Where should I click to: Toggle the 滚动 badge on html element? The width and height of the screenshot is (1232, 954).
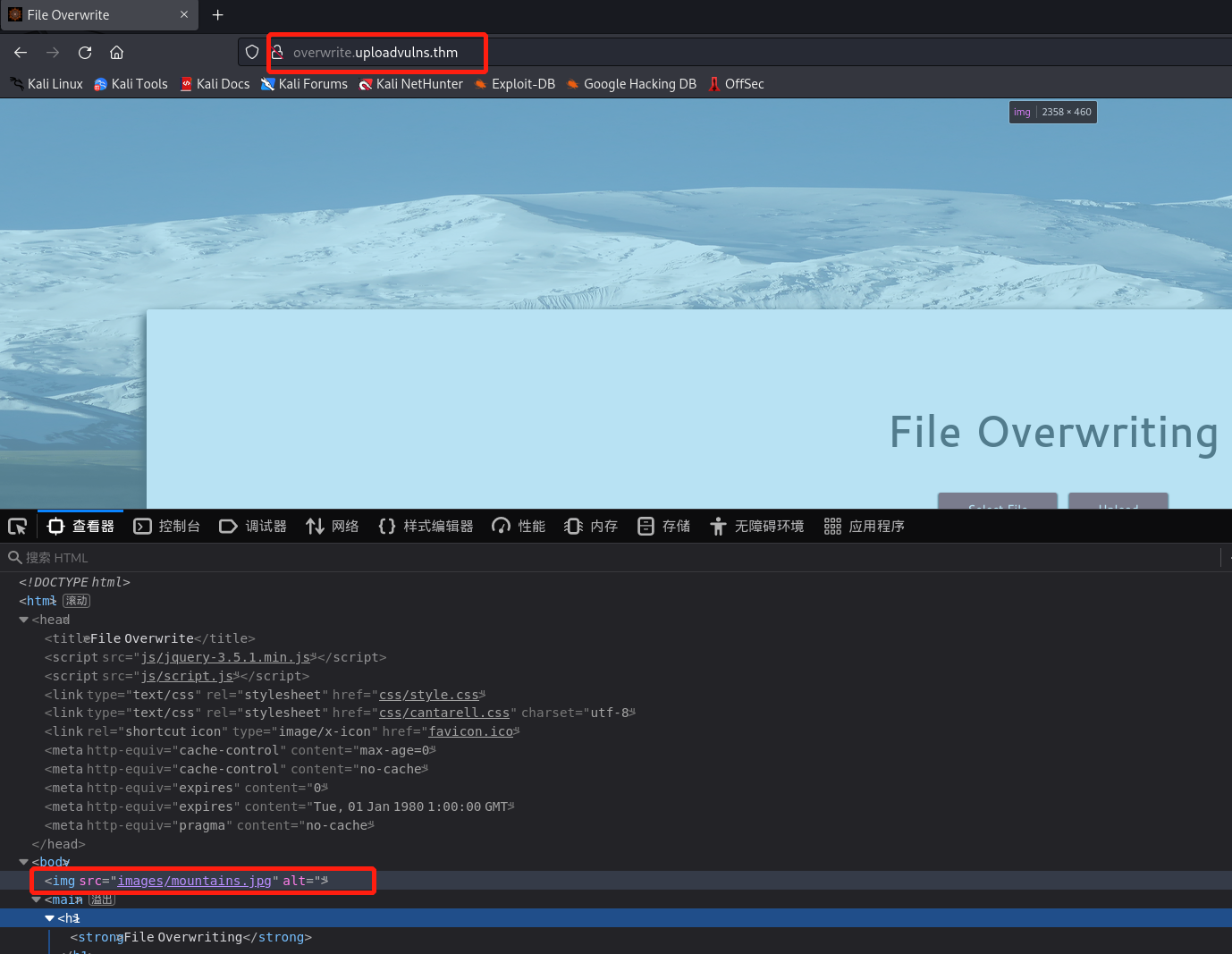[x=77, y=601]
